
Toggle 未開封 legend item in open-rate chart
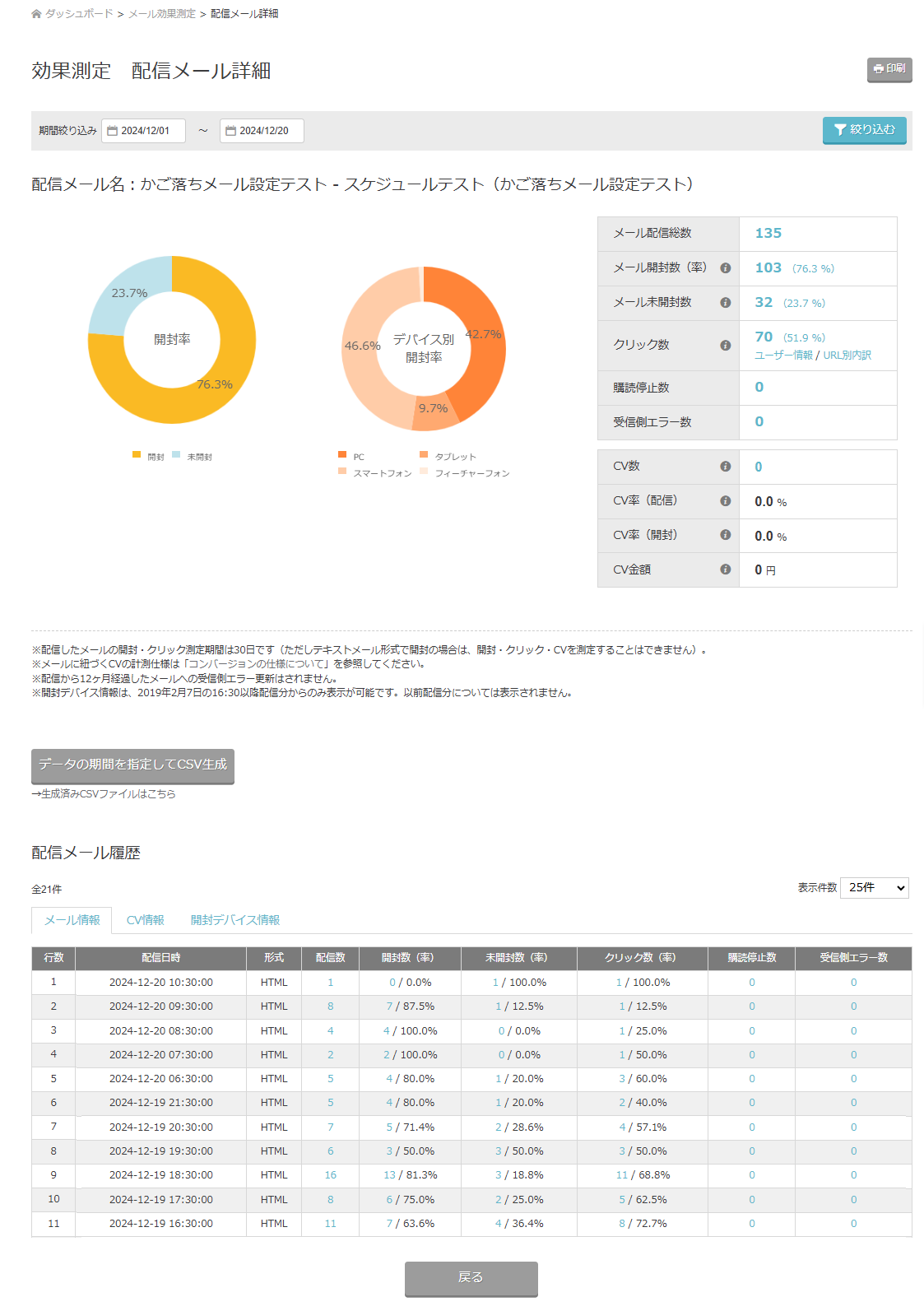click(x=193, y=456)
